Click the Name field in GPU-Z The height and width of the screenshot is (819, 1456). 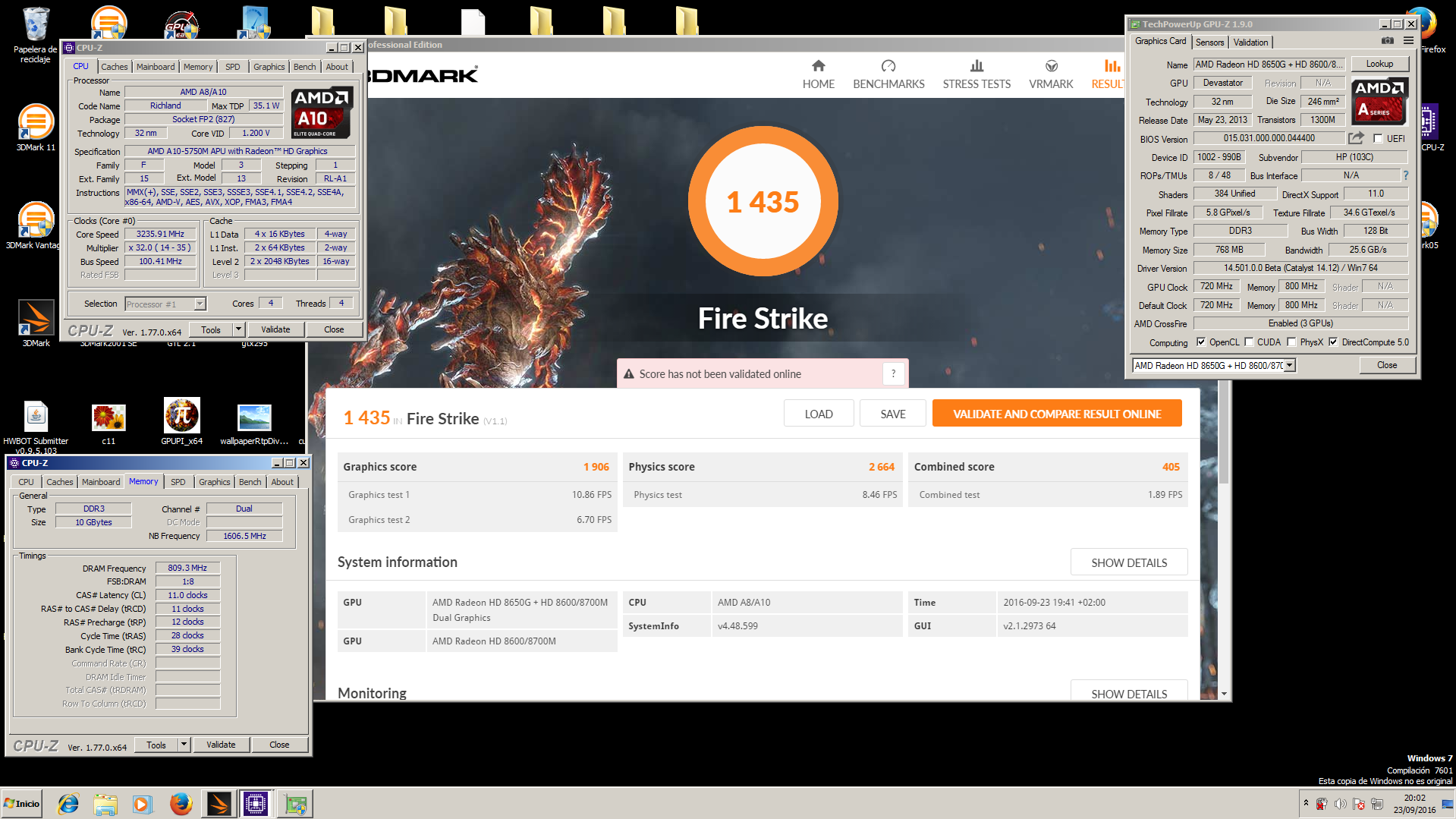(x=1270, y=65)
